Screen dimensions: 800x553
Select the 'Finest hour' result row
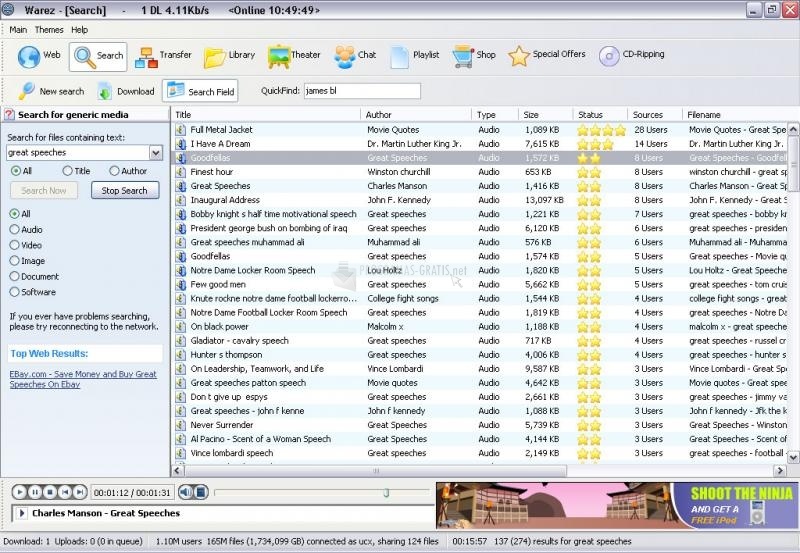pyautogui.click(x=480, y=172)
